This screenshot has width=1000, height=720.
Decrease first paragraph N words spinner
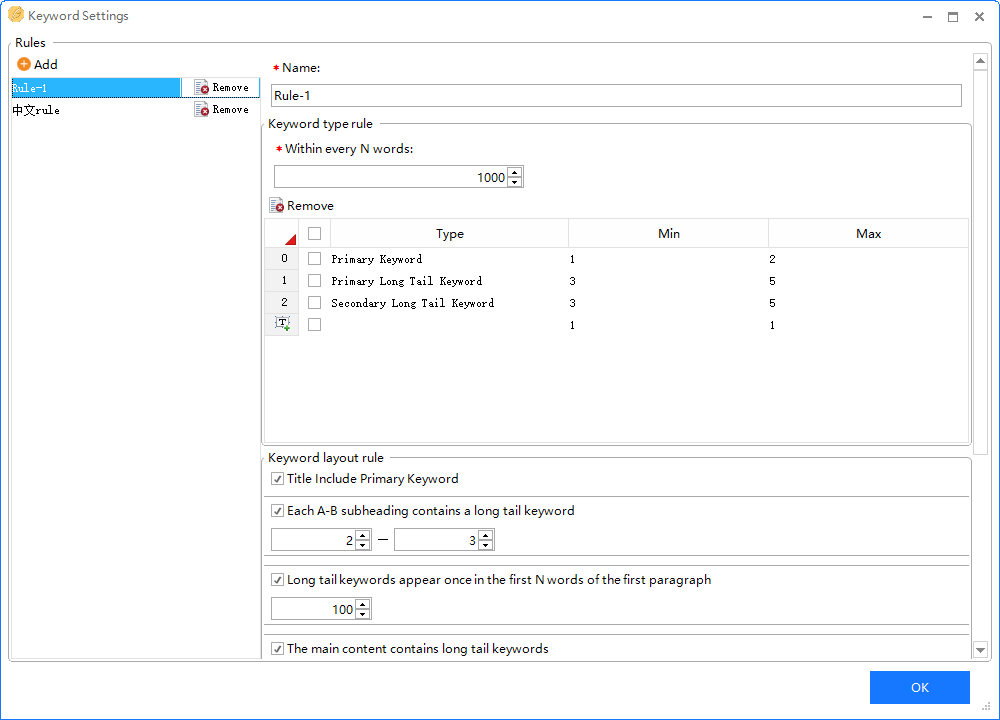pos(363,614)
